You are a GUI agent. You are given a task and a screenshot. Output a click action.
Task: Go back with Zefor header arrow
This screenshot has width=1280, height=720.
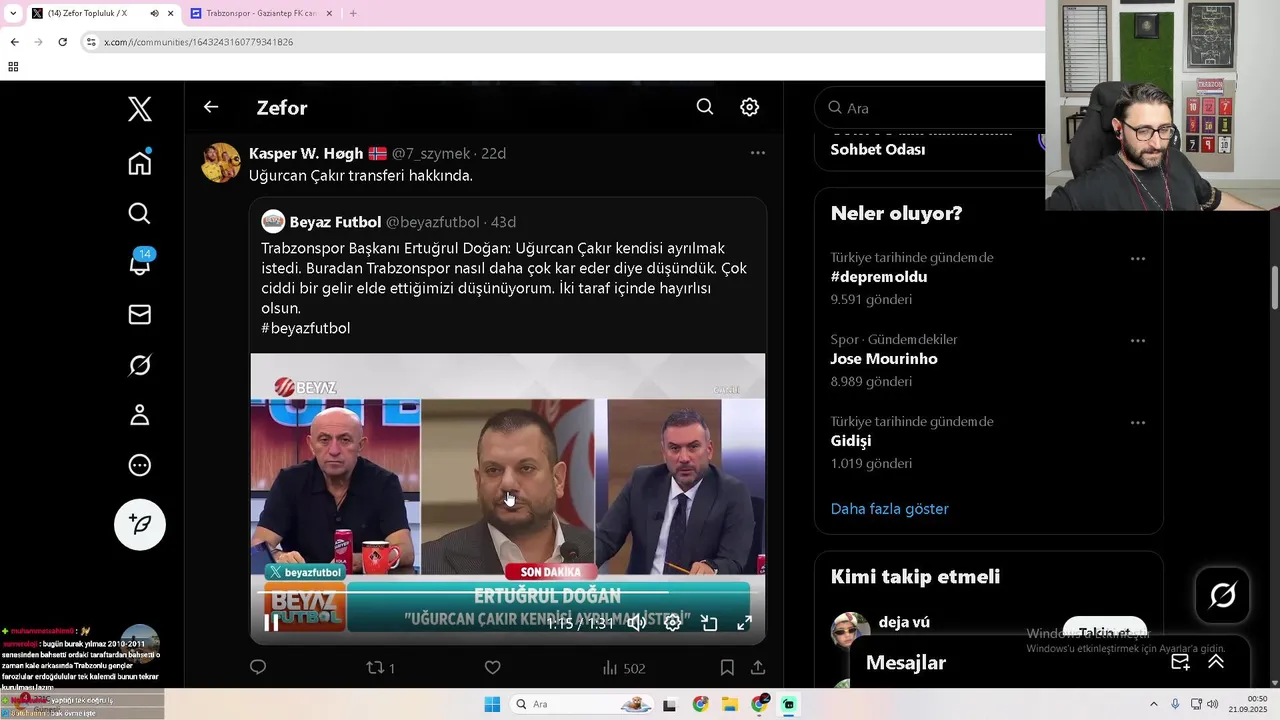tap(211, 107)
